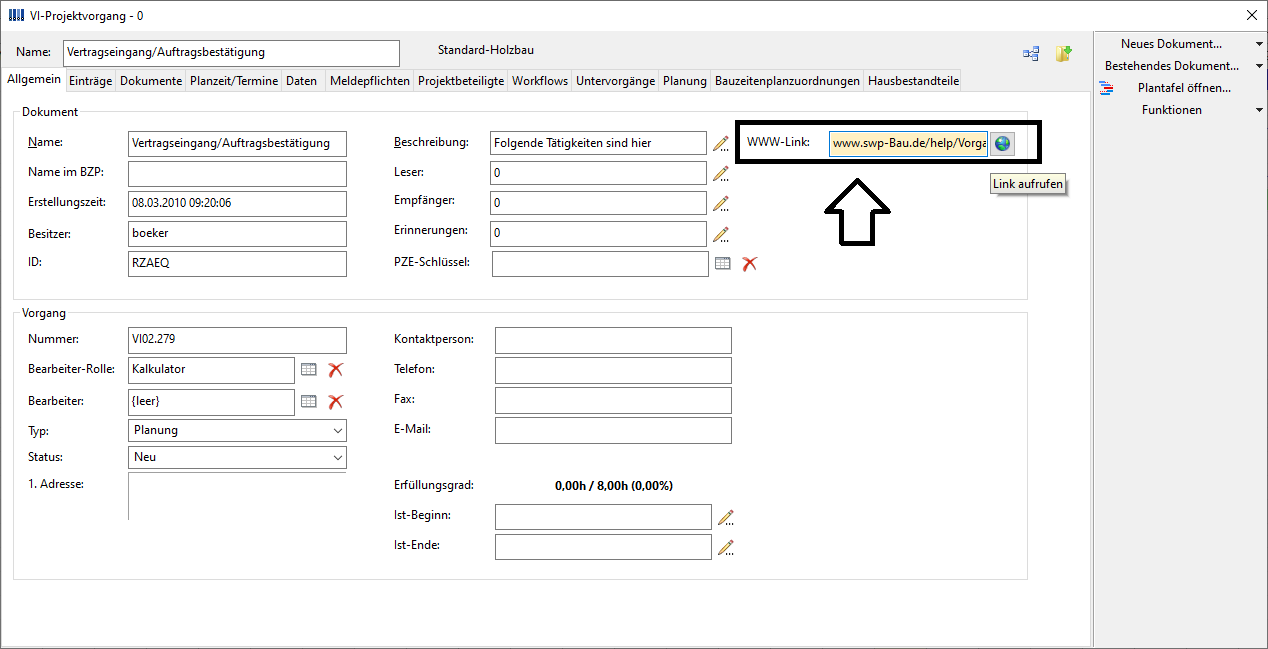This screenshot has width=1268, height=649.
Task: Clear Bearbeiter with the red X icon
Action: click(336, 401)
